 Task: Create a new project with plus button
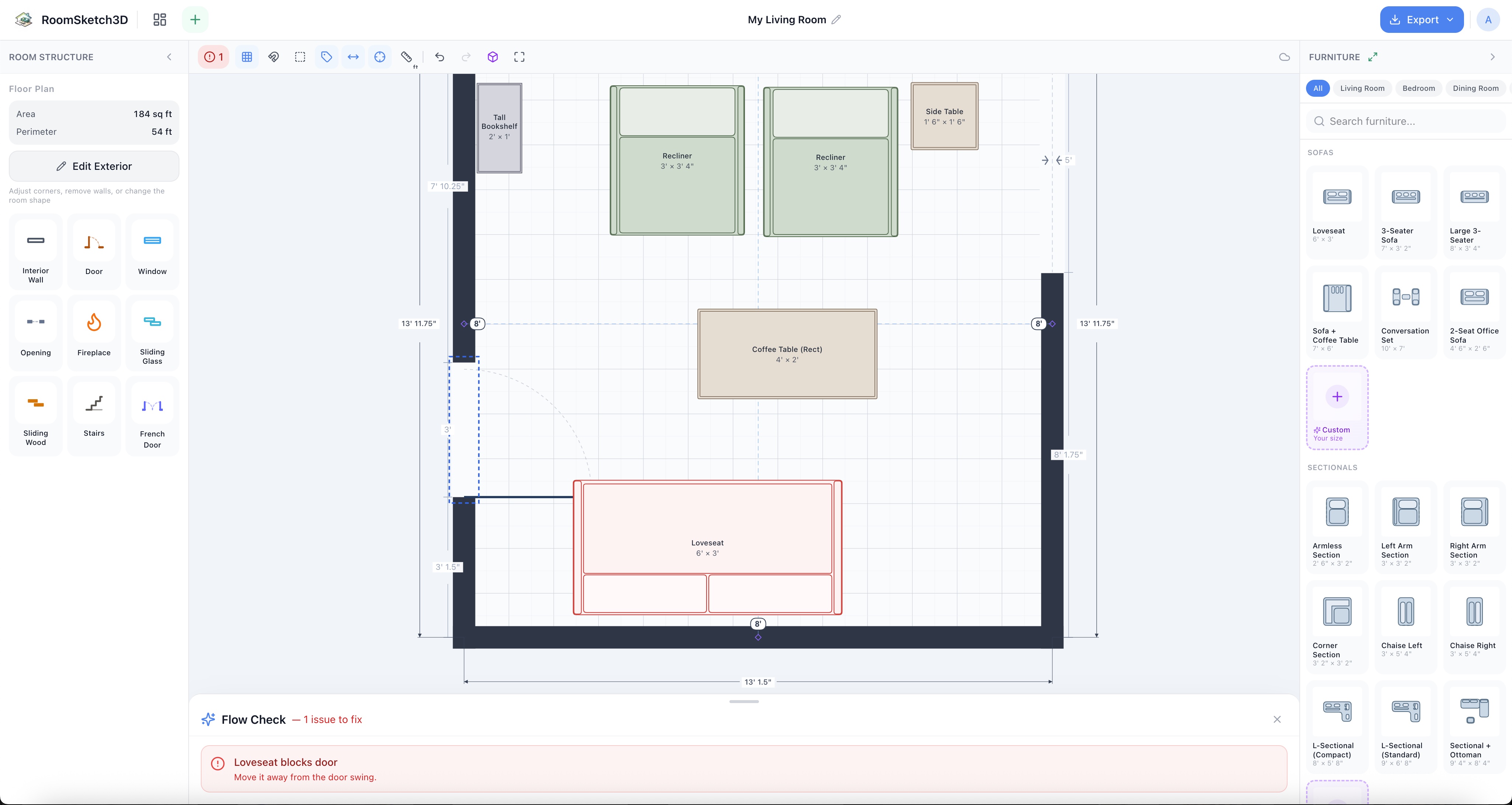(195, 20)
